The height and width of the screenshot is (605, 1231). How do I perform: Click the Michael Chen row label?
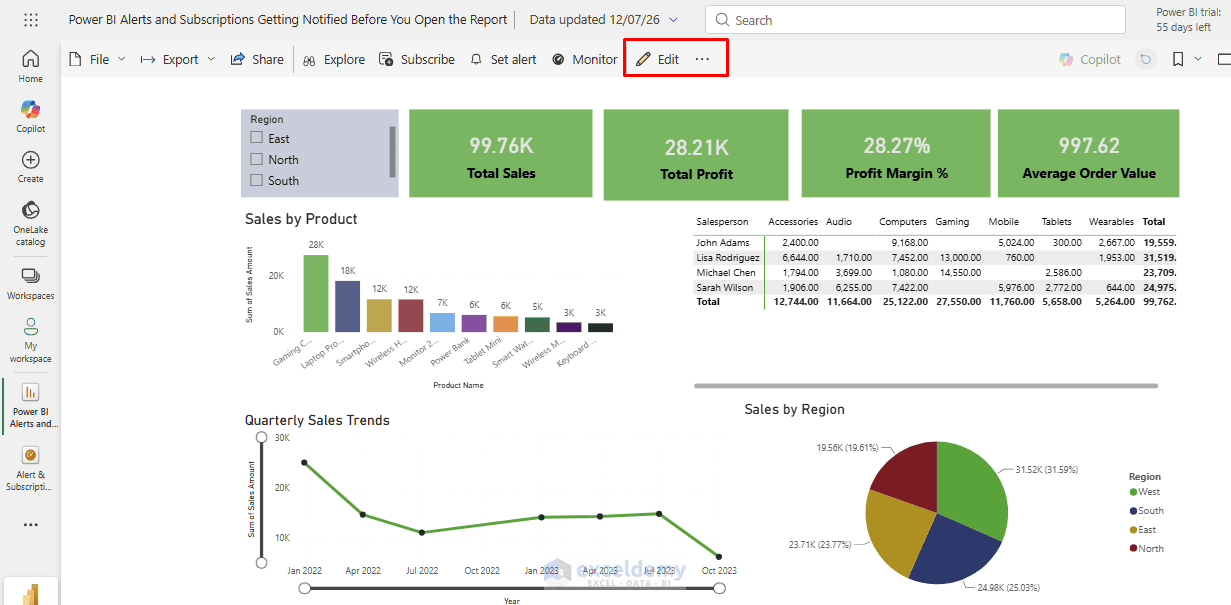coord(726,272)
